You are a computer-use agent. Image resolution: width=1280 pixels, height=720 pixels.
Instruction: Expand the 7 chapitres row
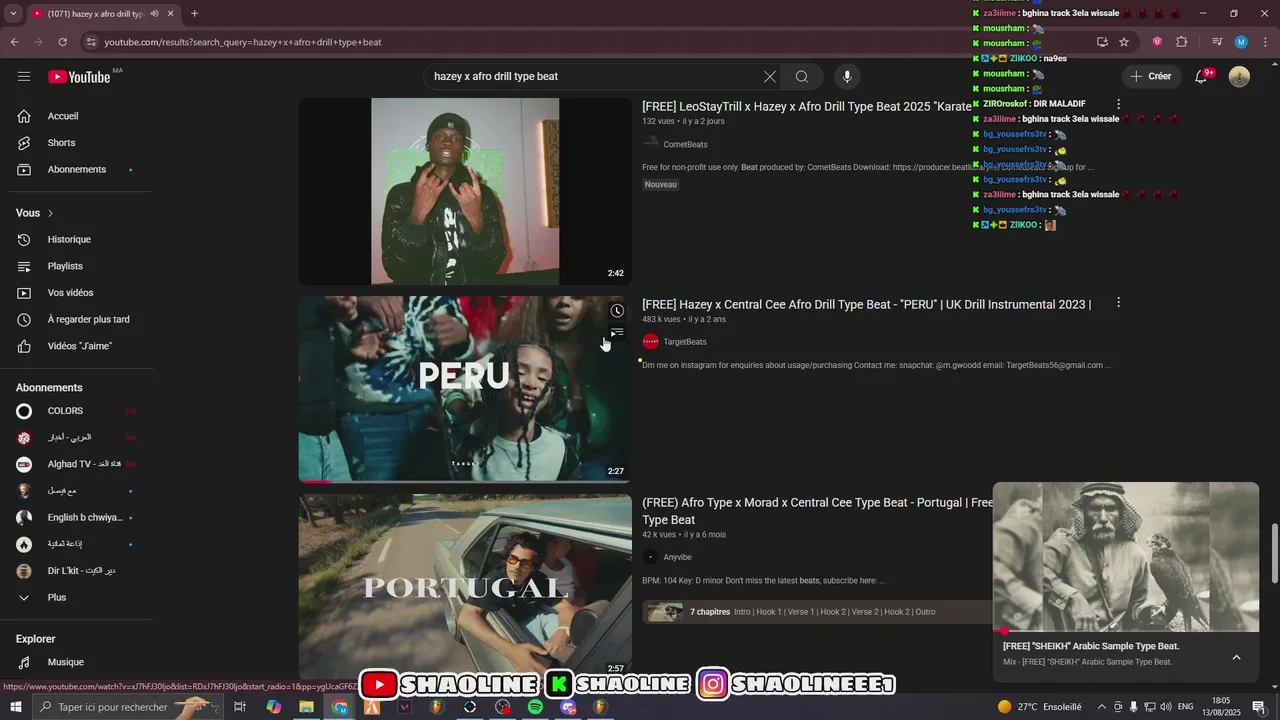coord(817,612)
